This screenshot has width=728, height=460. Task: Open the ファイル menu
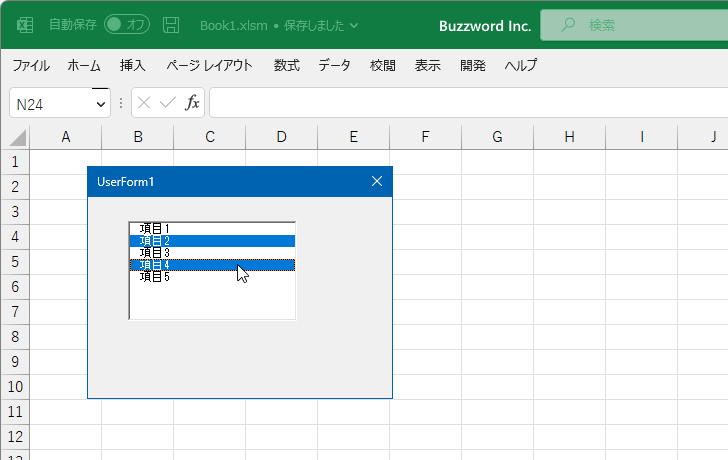[31, 65]
